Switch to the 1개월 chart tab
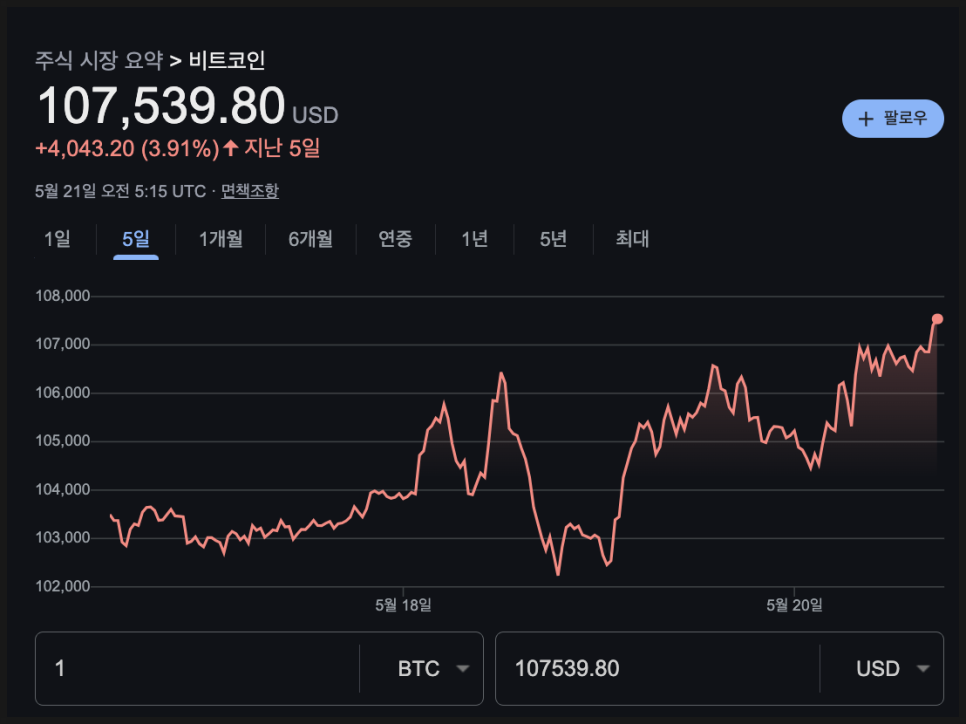Screen dimensions: 966x724 click(x=221, y=239)
